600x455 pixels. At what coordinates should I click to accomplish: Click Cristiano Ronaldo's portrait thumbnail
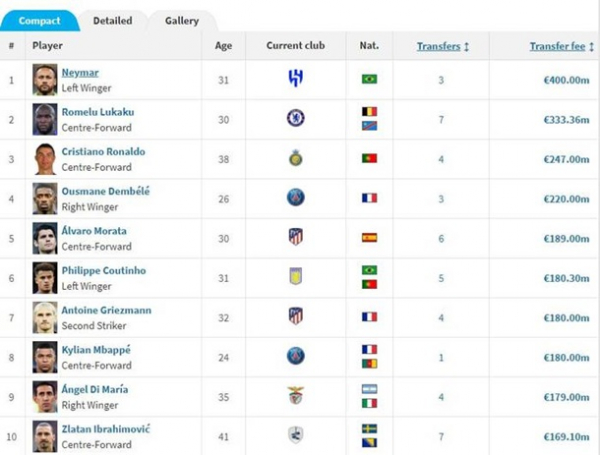point(44,158)
